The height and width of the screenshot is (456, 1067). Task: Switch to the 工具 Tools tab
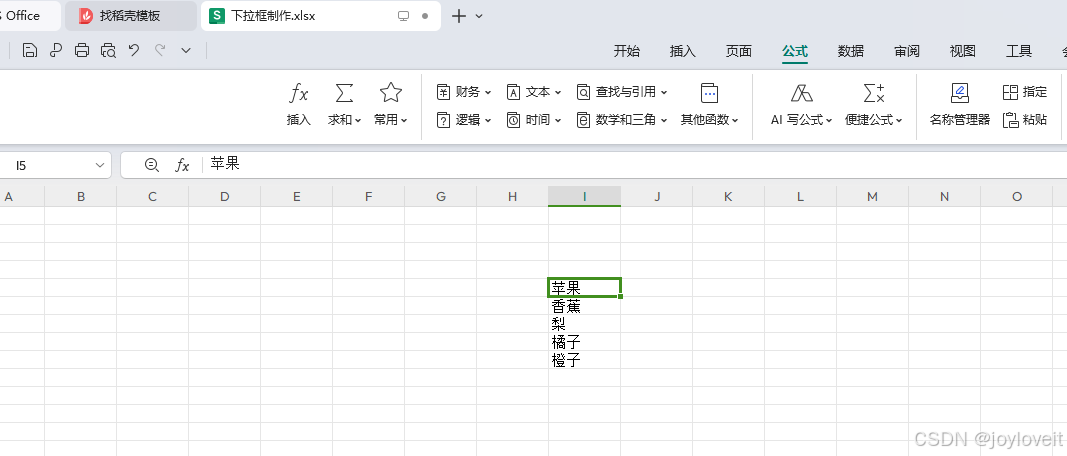[1019, 51]
